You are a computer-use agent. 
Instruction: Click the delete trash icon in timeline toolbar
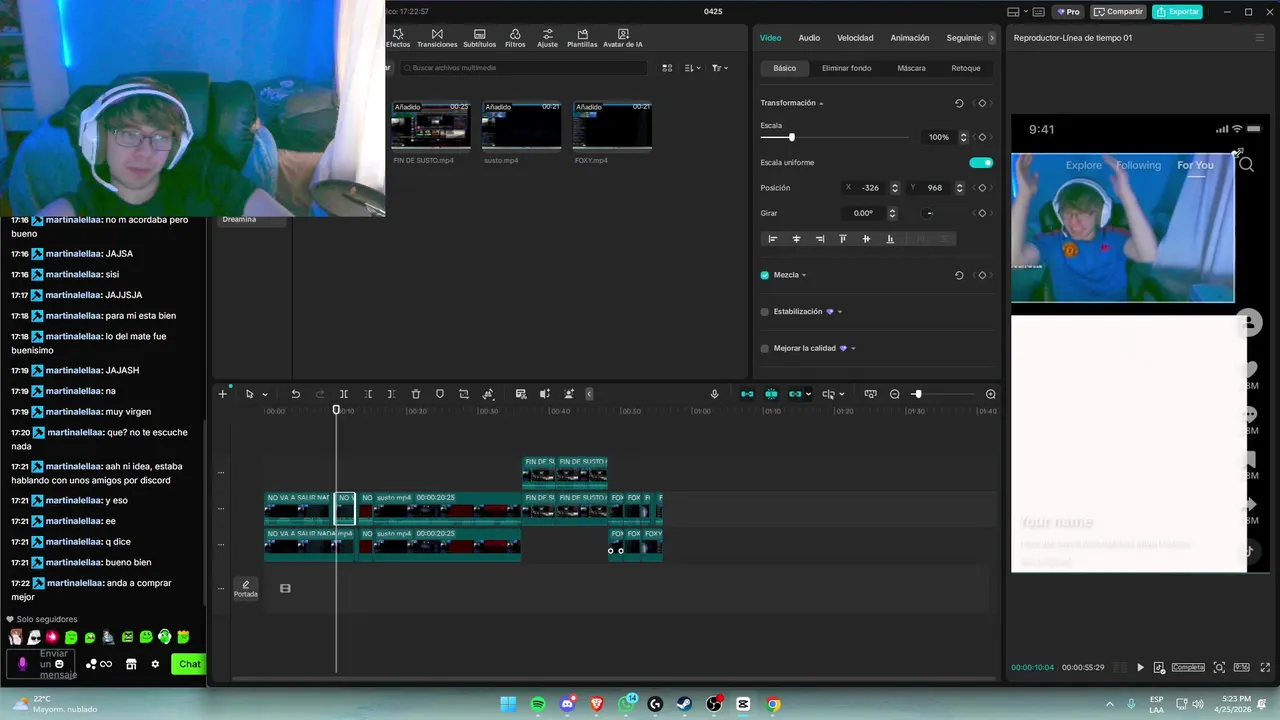(416, 394)
